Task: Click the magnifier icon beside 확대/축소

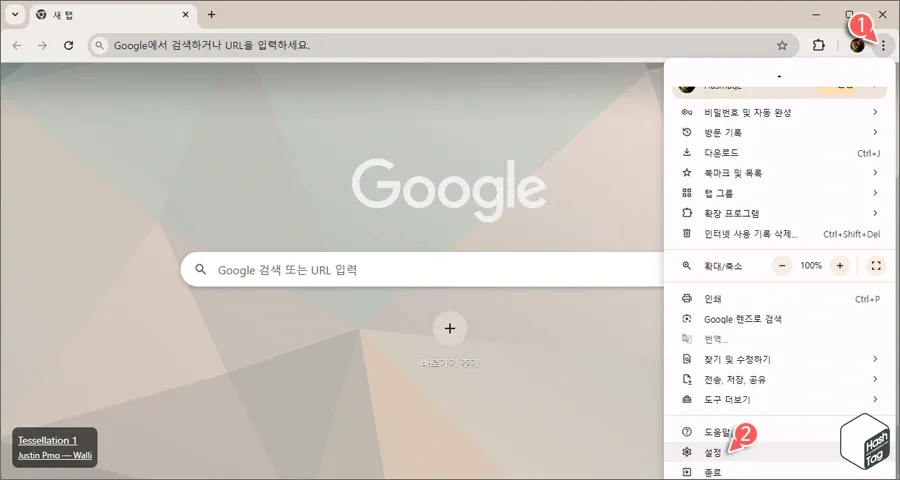Action: pos(686,266)
